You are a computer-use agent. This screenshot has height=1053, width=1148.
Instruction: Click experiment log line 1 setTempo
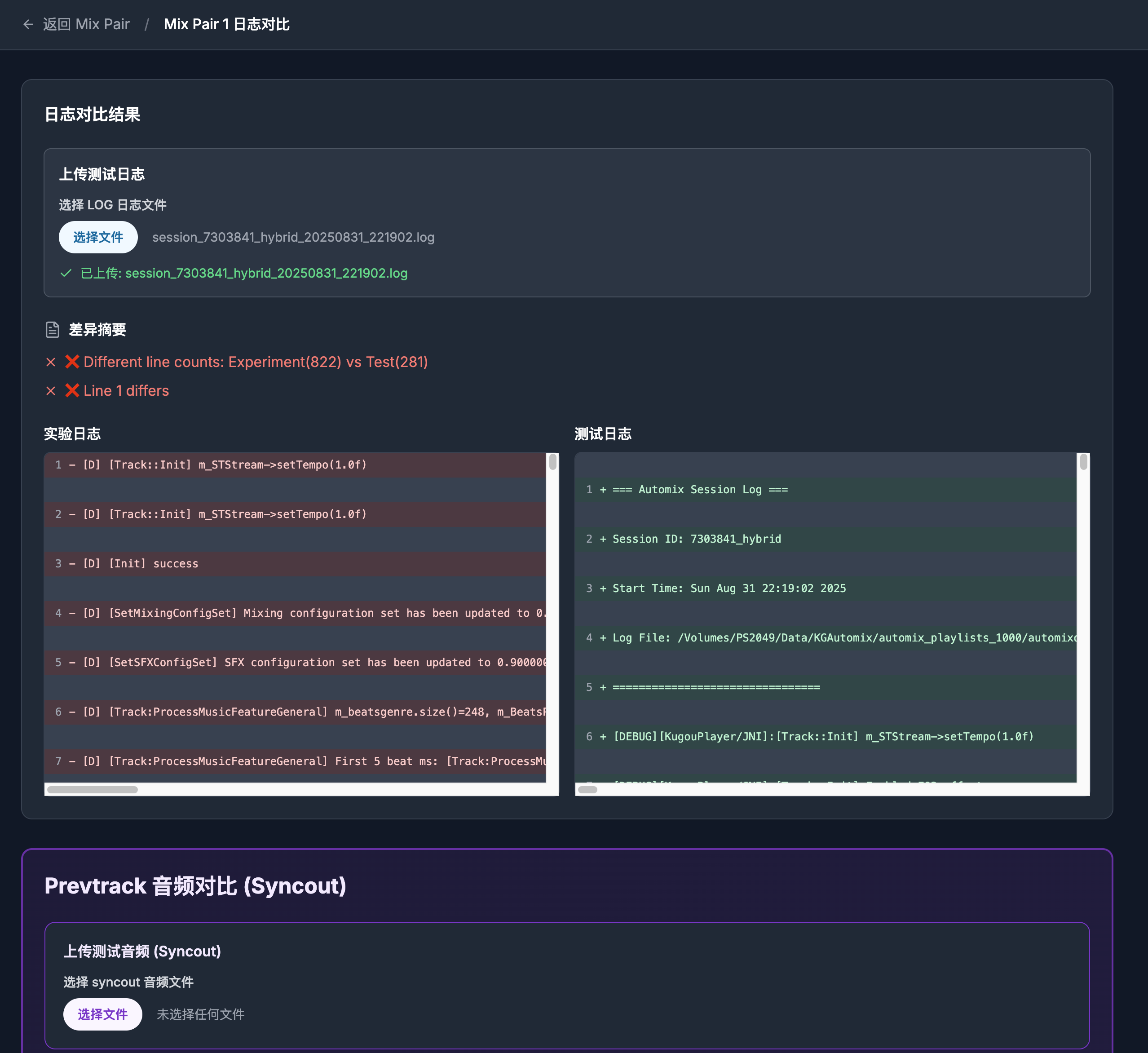pyautogui.click(x=295, y=465)
